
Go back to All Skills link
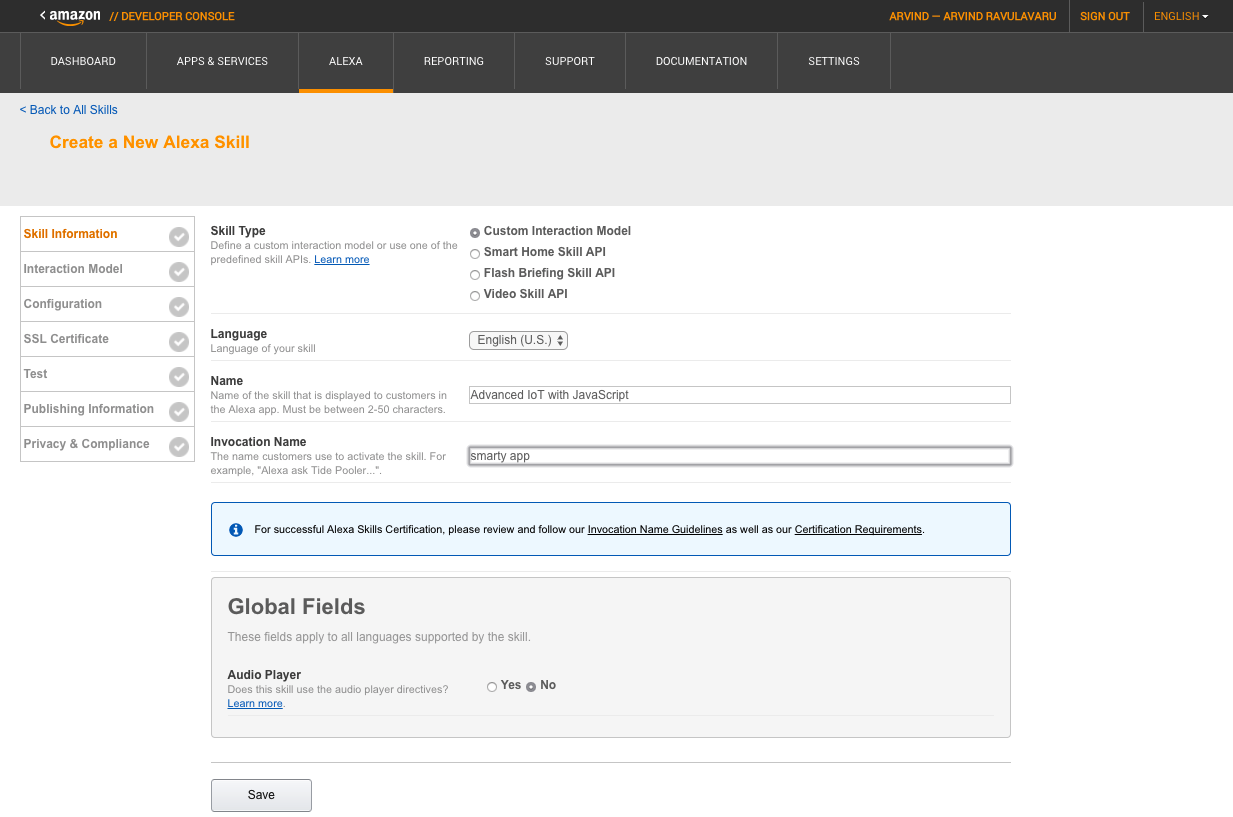coord(69,110)
